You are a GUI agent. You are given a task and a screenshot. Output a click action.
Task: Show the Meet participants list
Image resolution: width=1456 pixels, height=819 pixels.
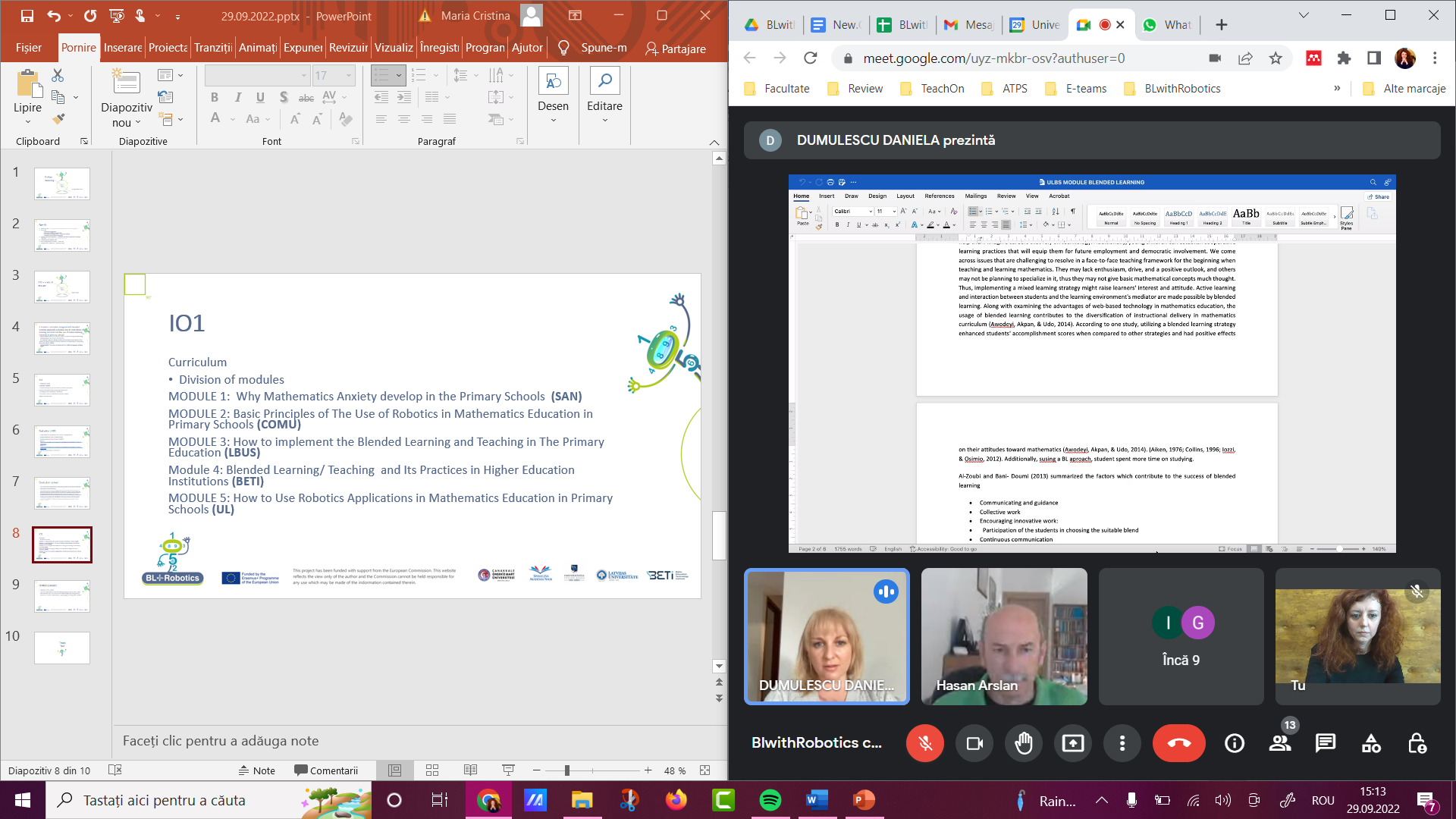[x=1280, y=743]
